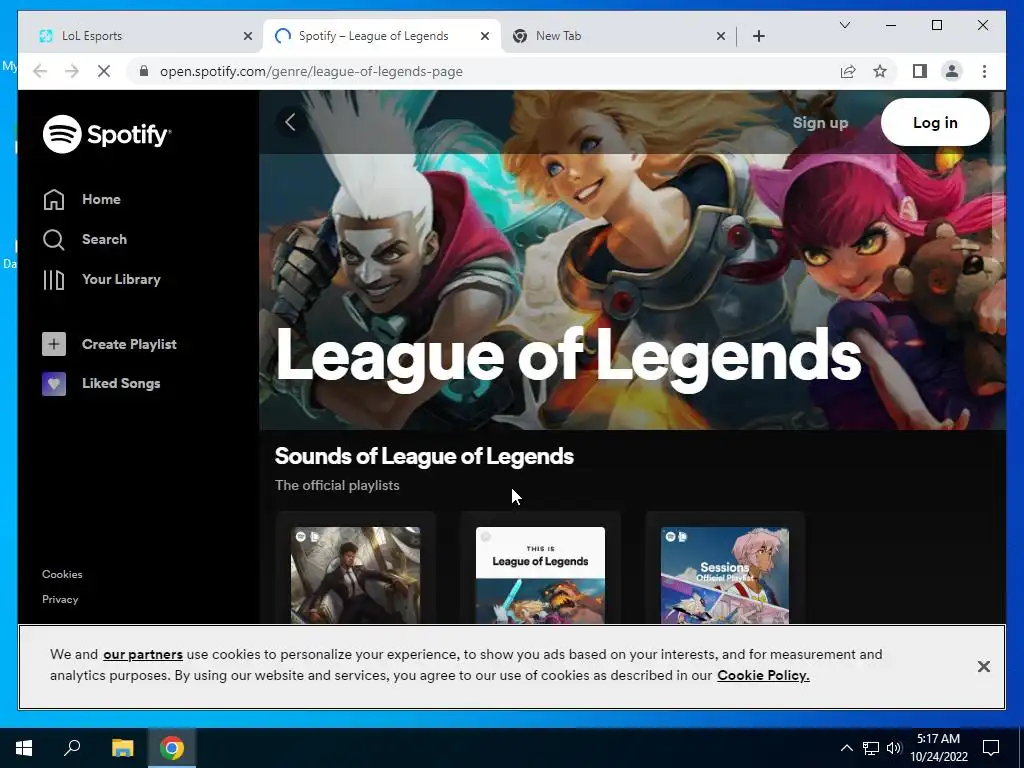This screenshot has height=768, width=1024.
Task: Share this page via share icon
Action: pos(848,71)
